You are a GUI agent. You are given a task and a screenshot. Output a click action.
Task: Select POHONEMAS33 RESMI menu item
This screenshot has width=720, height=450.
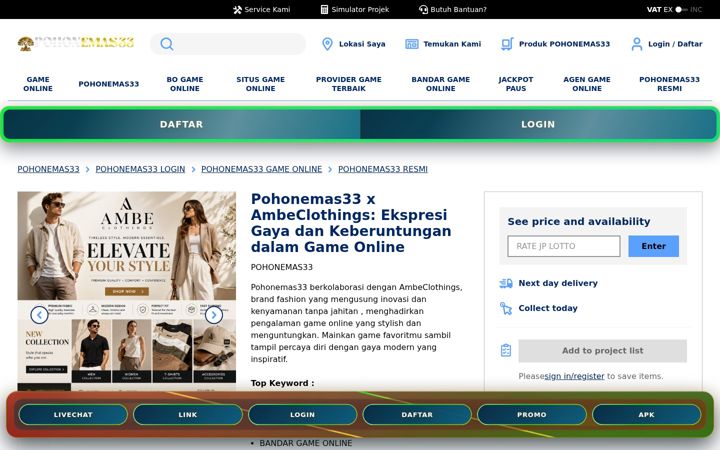(669, 84)
